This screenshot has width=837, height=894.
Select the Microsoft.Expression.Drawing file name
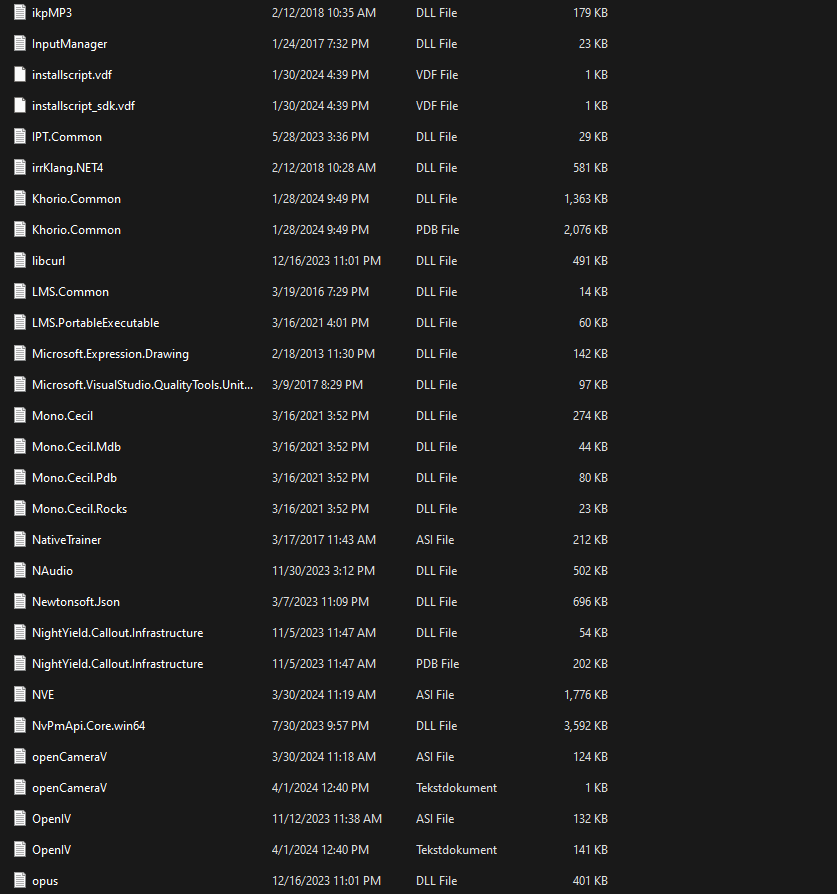[110, 354]
